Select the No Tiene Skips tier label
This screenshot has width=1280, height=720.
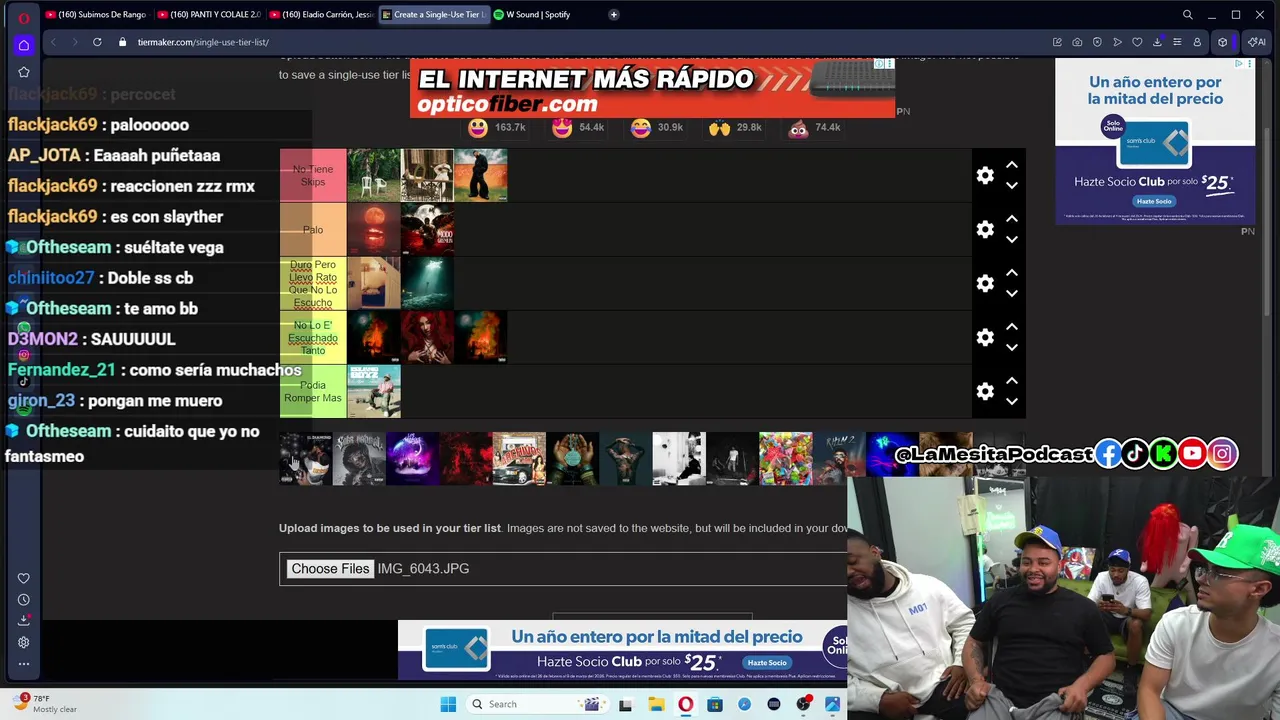click(x=313, y=175)
